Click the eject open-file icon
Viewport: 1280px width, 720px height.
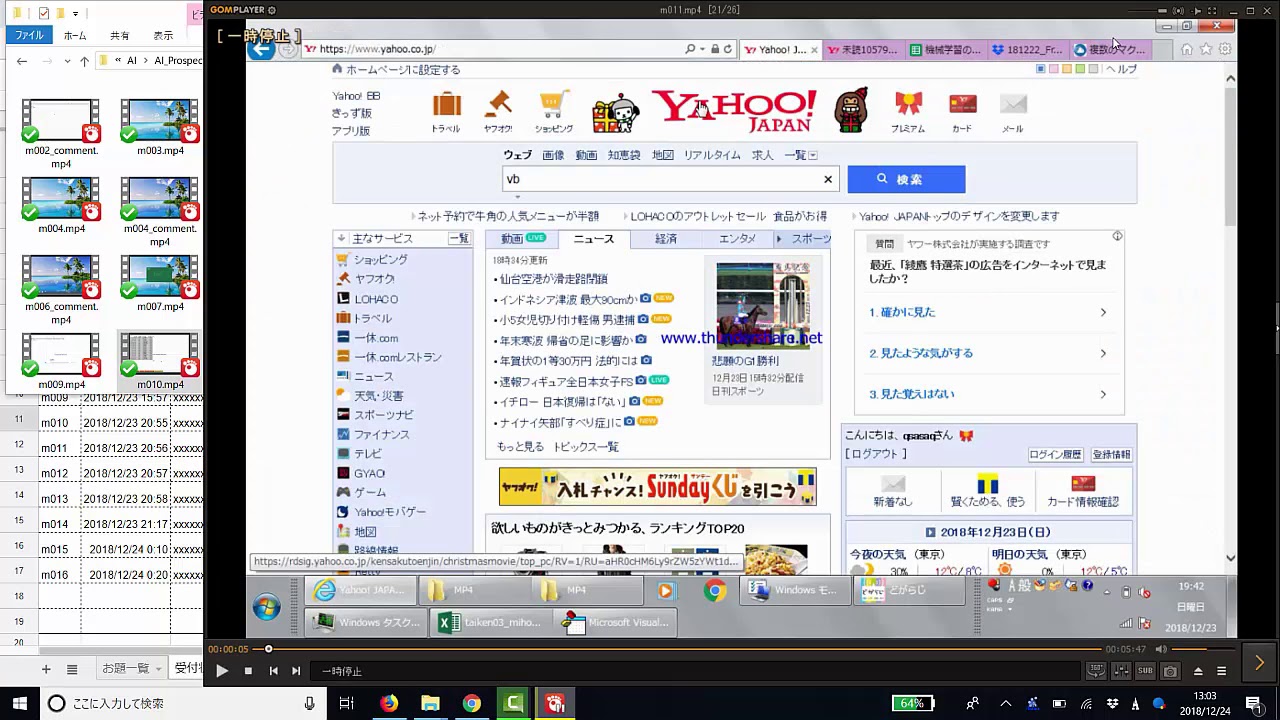(1200, 671)
